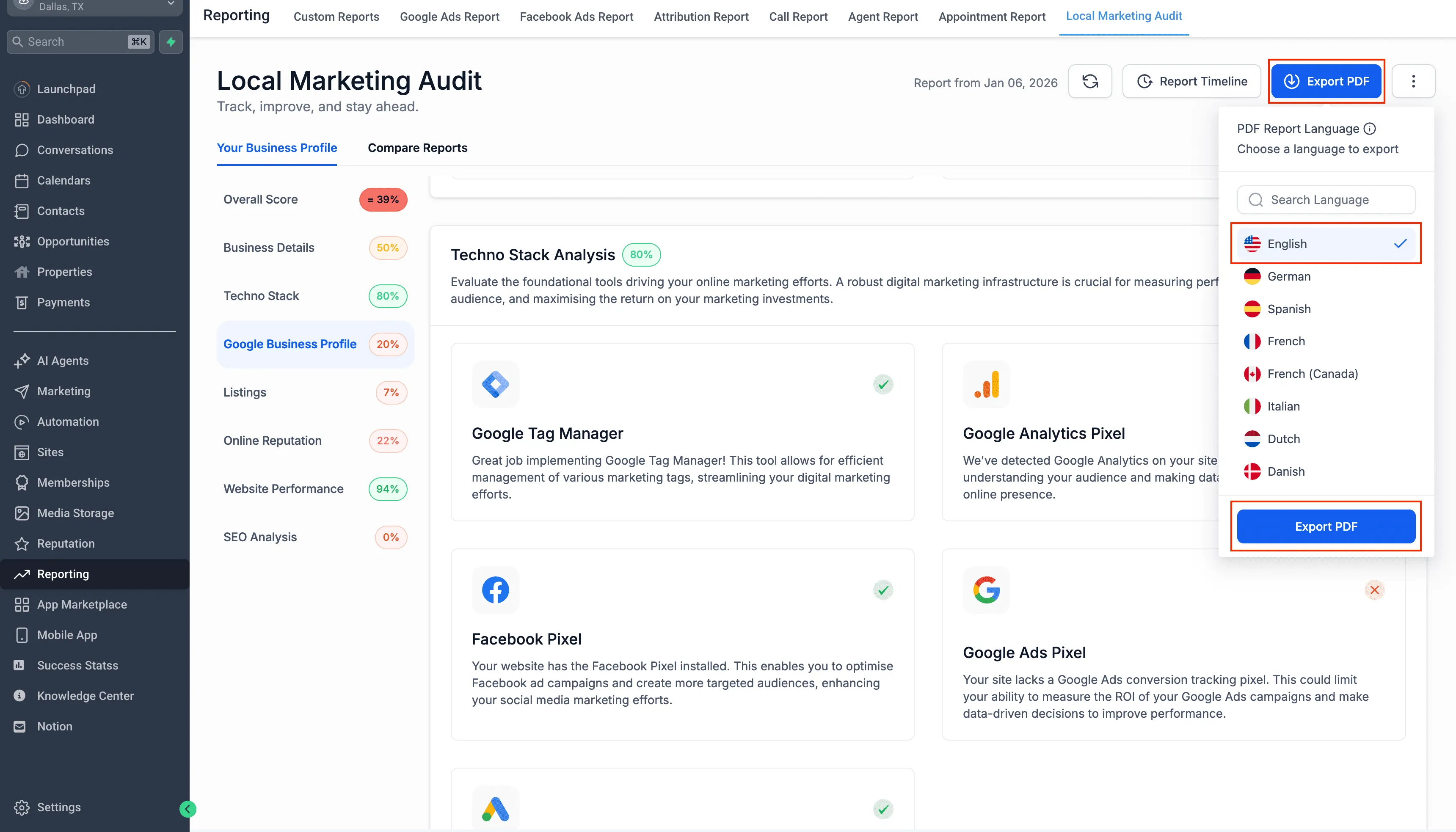Open the Facebook Ads Report tab
Image resolution: width=1456 pixels, height=832 pixels.
(x=576, y=17)
